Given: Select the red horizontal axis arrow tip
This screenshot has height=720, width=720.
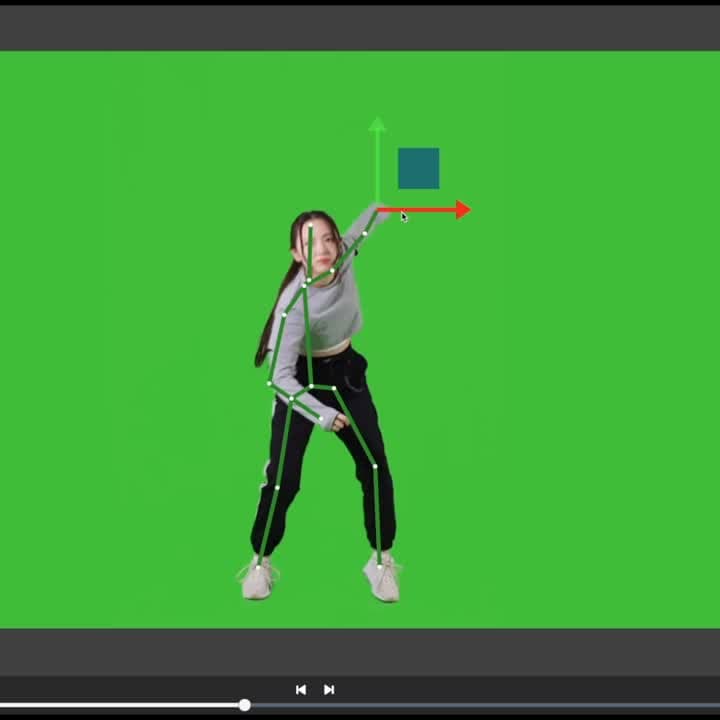Looking at the screenshot, I should (x=462, y=209).
